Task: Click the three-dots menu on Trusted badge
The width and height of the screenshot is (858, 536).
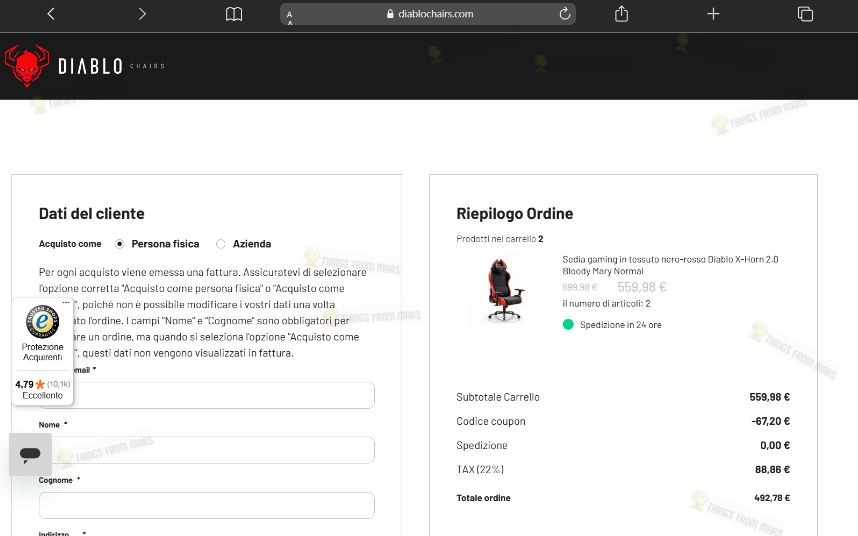Action: 66,302
